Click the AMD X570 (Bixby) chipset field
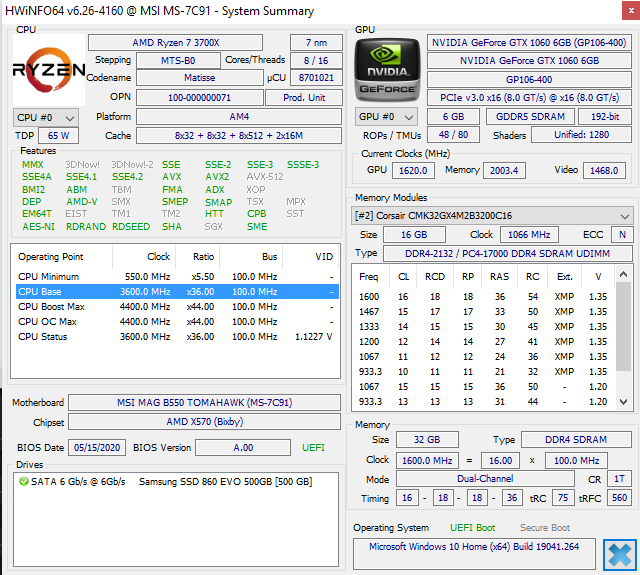 [x=204, y=422]
